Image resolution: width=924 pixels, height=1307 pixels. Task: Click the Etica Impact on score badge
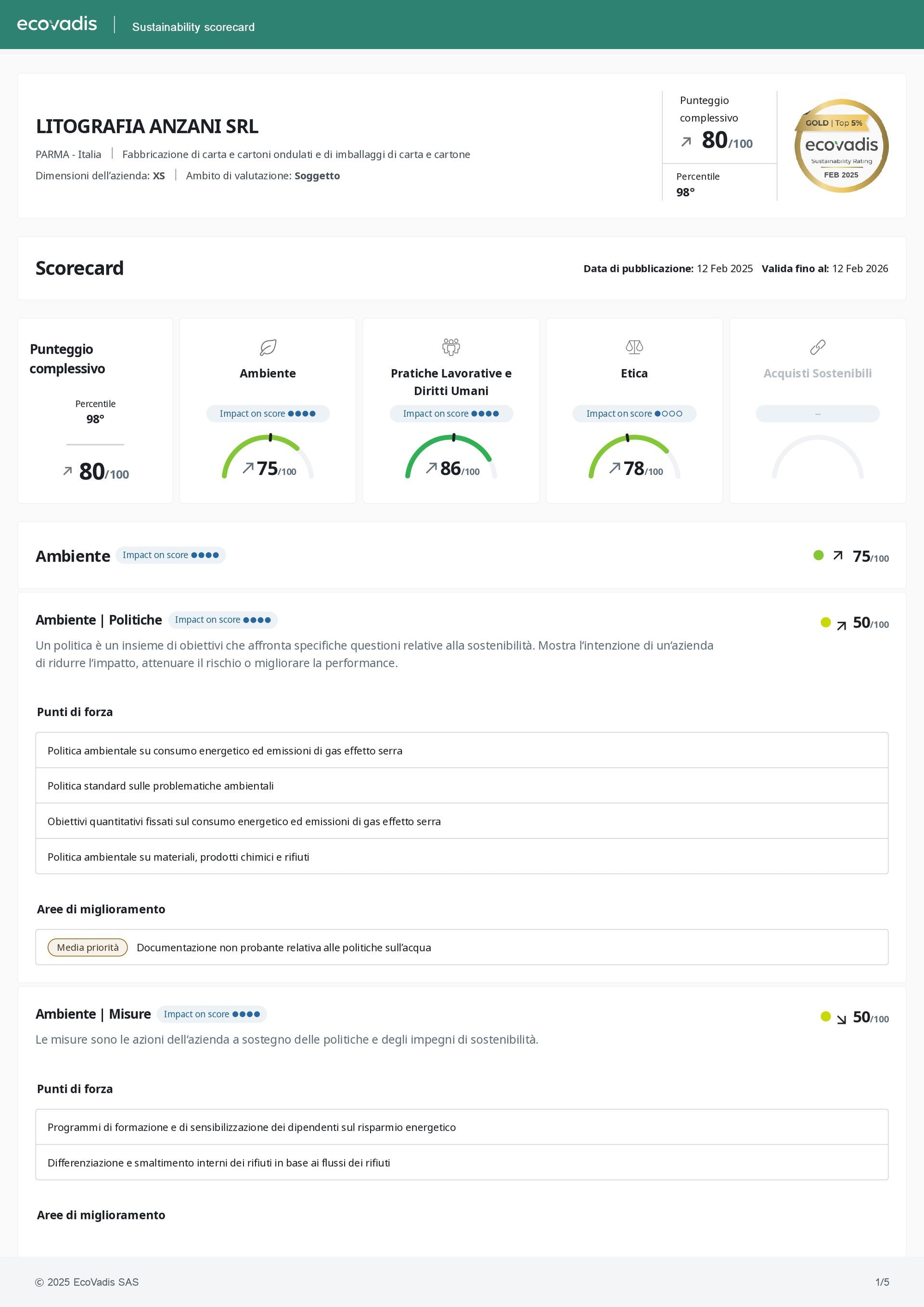[x=634, y=413]
